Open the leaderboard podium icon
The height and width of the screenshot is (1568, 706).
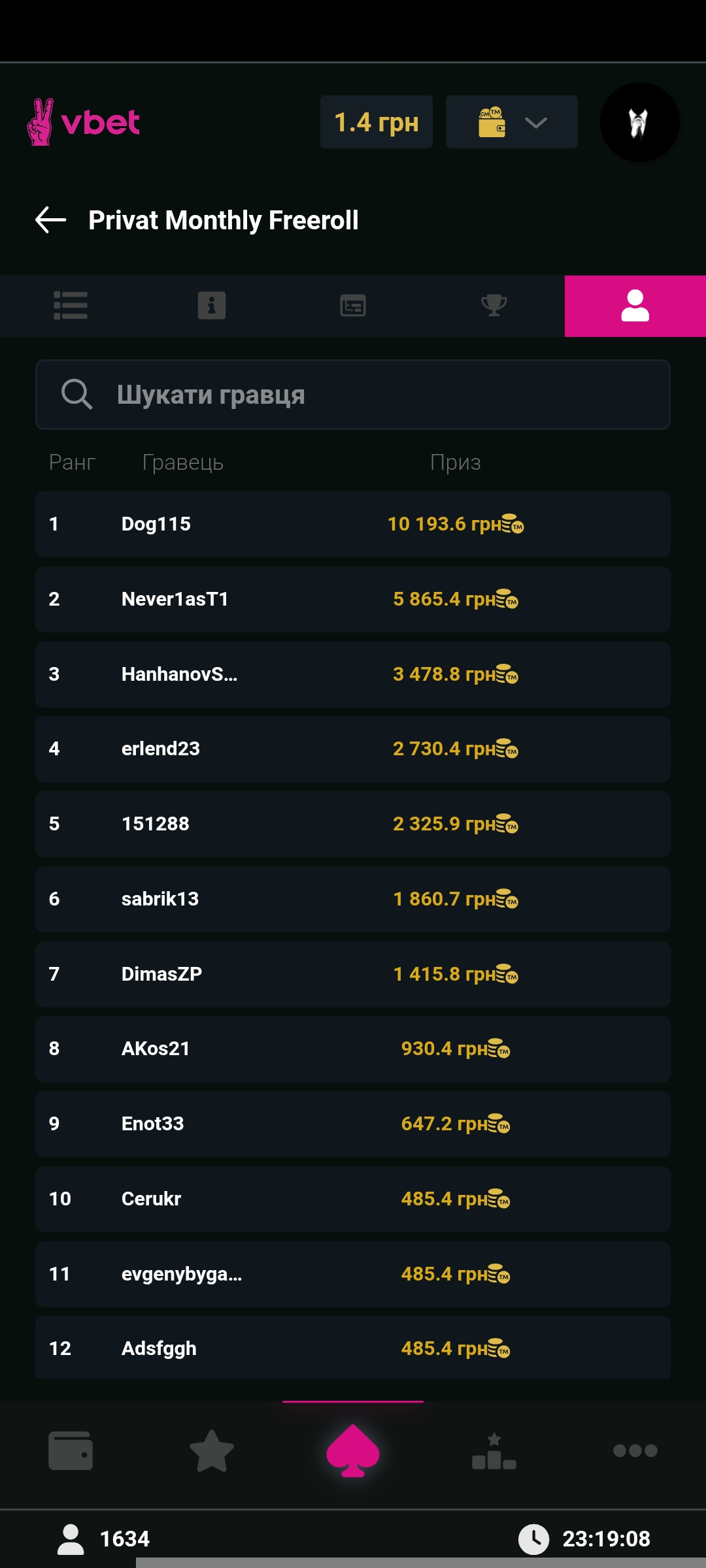[x=494, y=1451]
